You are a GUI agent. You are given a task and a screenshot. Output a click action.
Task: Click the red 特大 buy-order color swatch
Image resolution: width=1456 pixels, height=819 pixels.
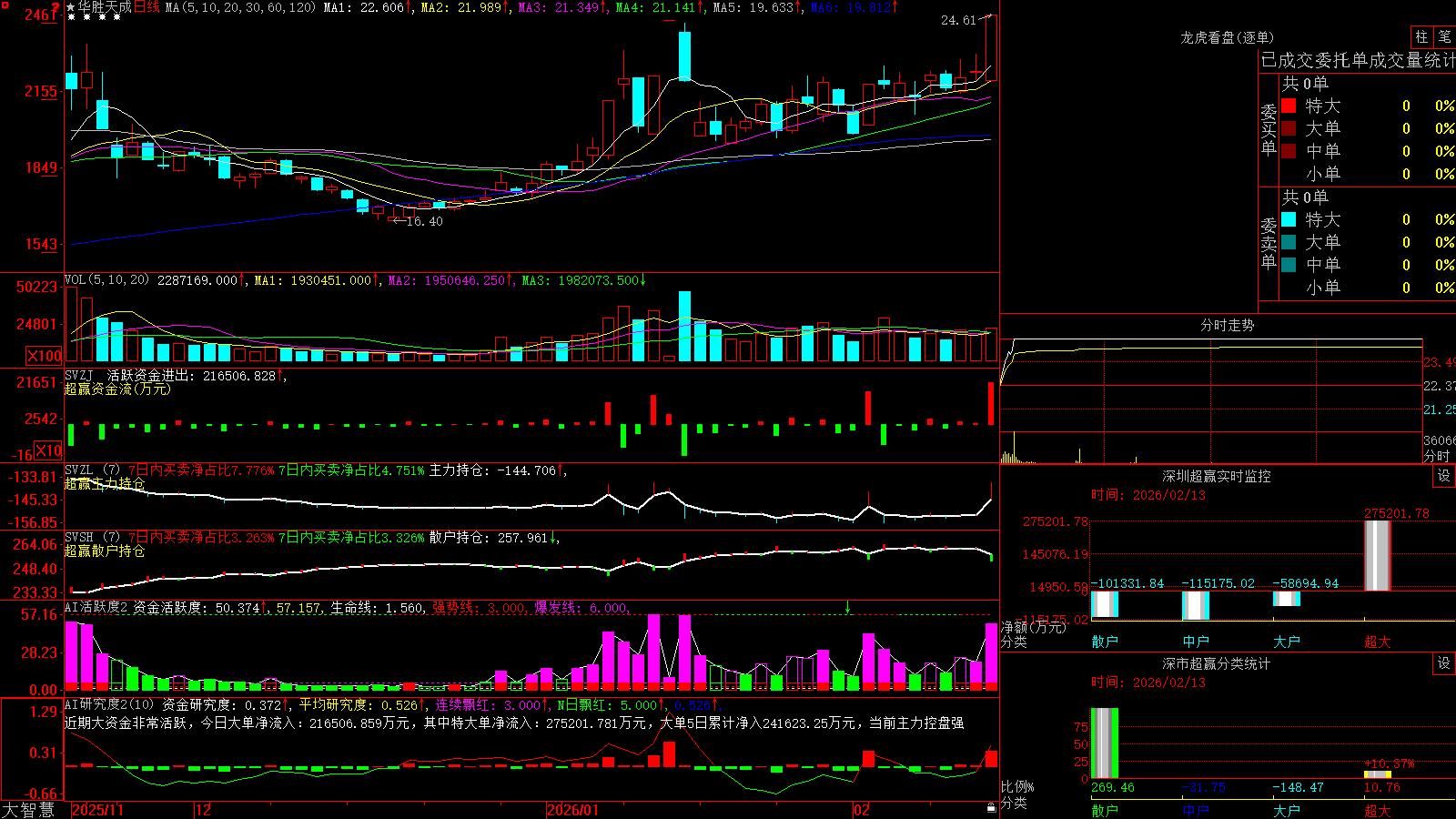1289,106
